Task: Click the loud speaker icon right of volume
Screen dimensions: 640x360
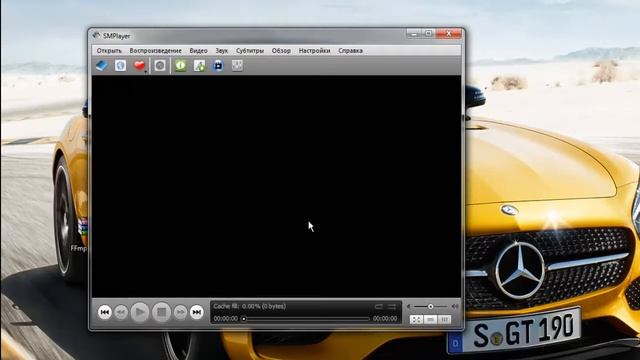Action: click(455, 306)
